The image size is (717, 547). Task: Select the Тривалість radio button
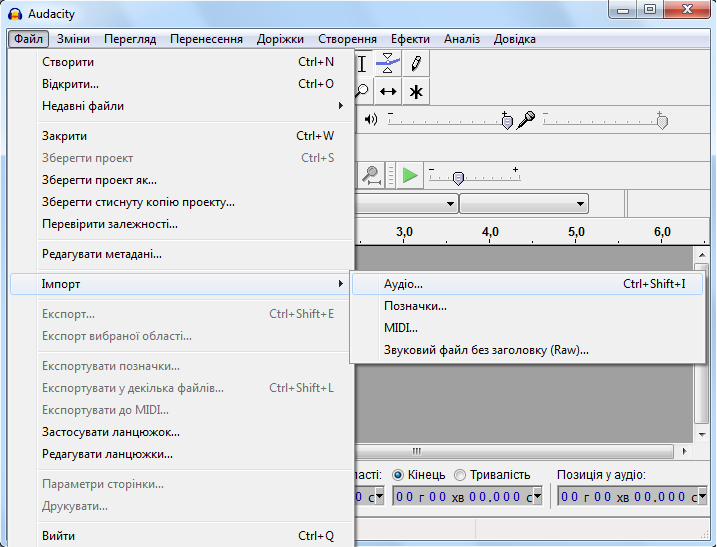point(460,475)
